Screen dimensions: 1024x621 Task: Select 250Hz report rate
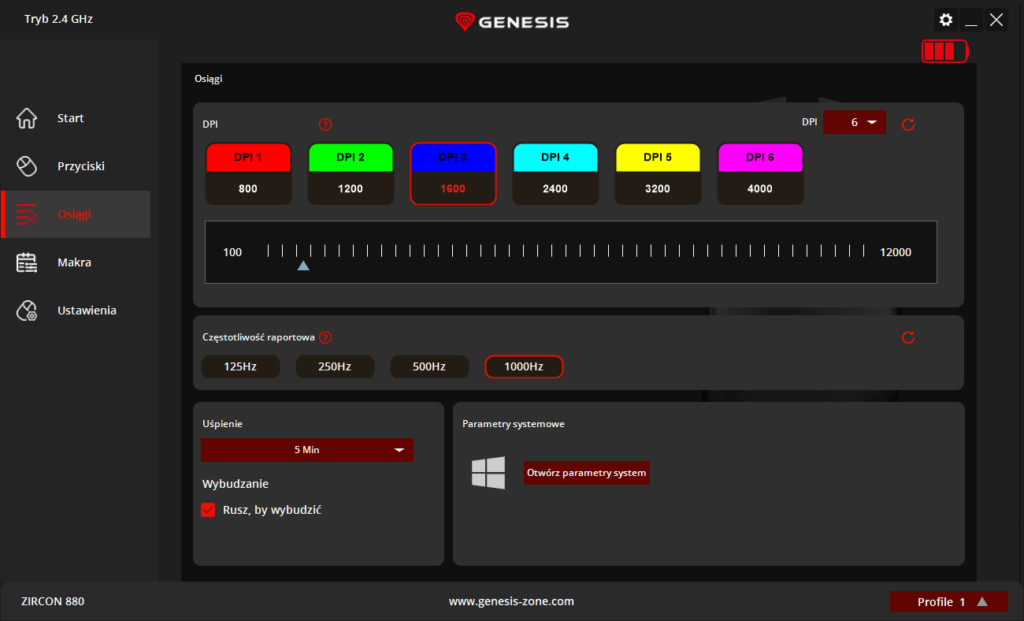[x=335, y=367]
